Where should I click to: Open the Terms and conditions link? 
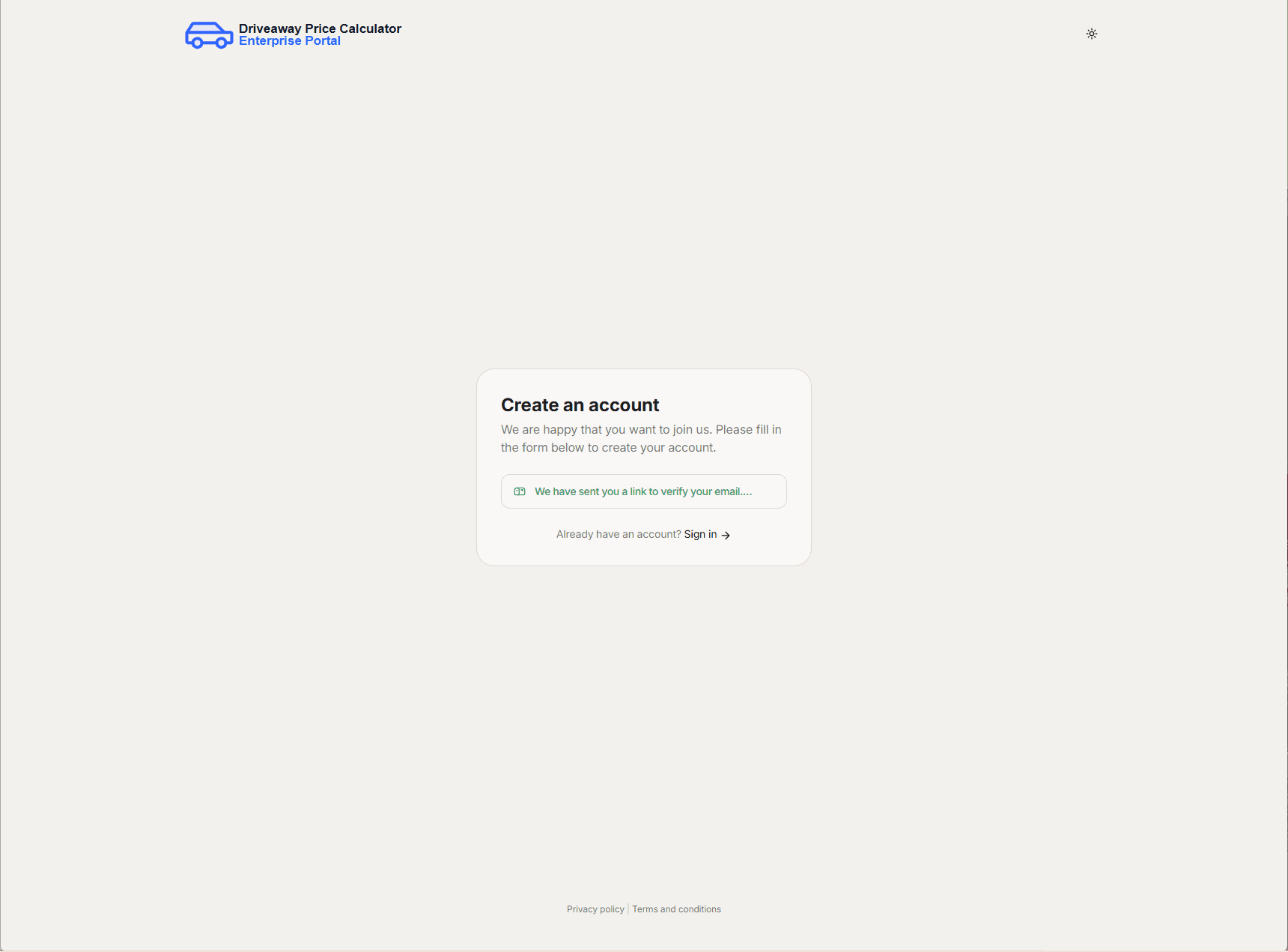pyautogui.click(x=676, y=909)
